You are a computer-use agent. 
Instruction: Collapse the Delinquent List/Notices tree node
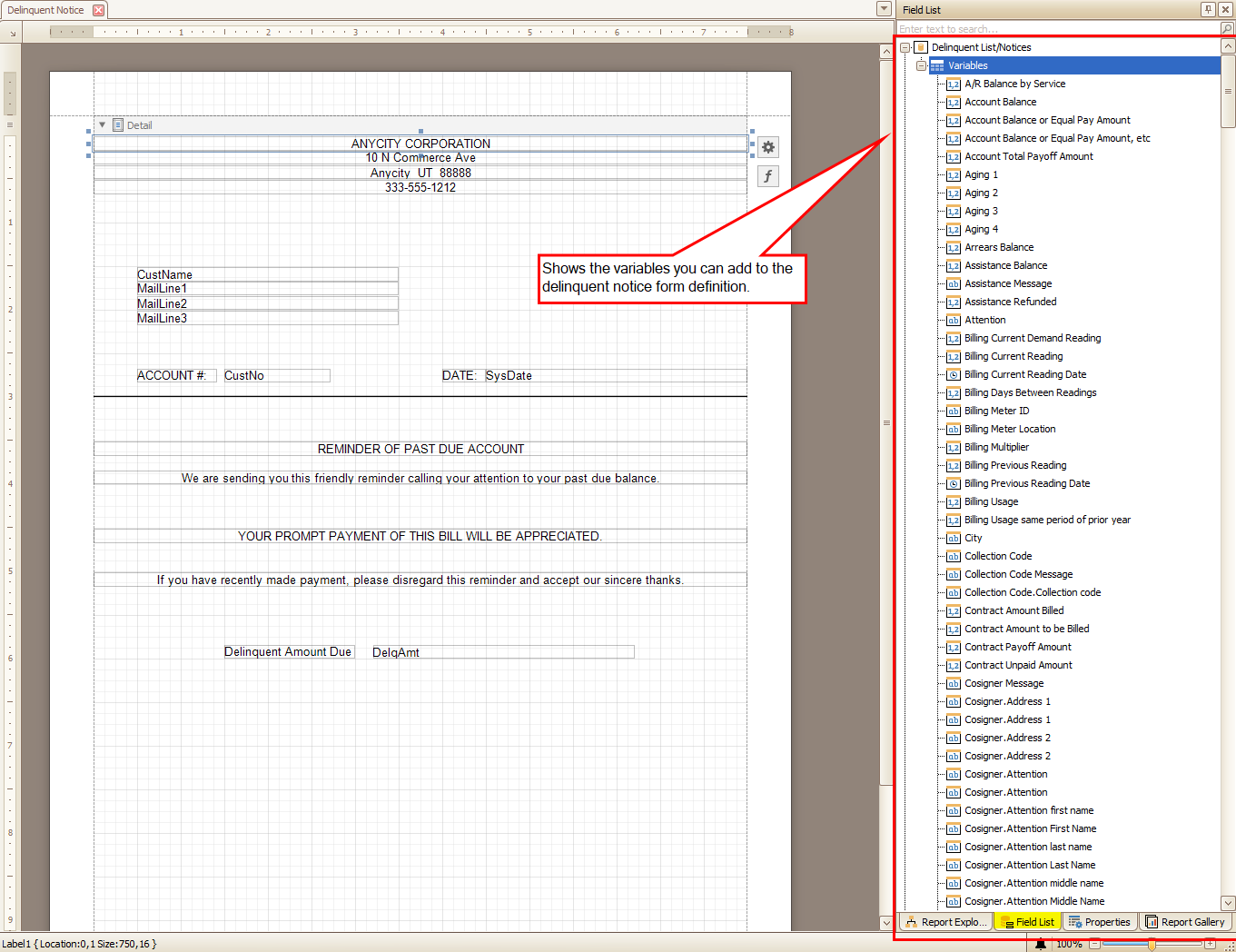click(x=905, y=47)
